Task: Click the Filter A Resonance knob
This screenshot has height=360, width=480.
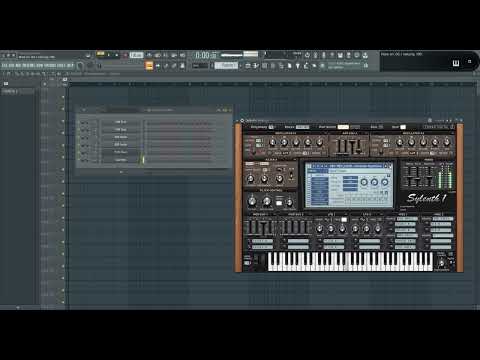Action: click(x=264, y=179)
